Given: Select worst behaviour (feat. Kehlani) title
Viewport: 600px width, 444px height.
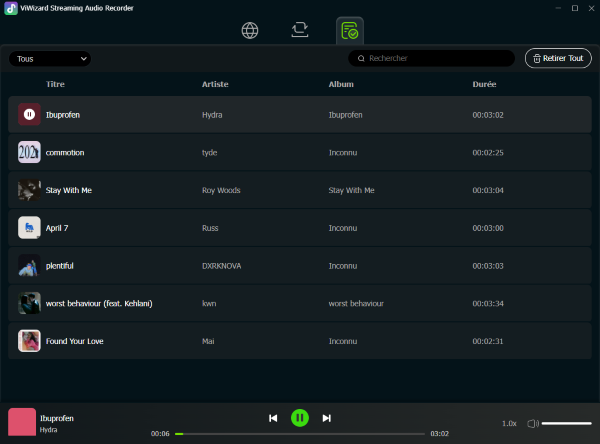Looking at the screenshot, I should coord(99,304).
